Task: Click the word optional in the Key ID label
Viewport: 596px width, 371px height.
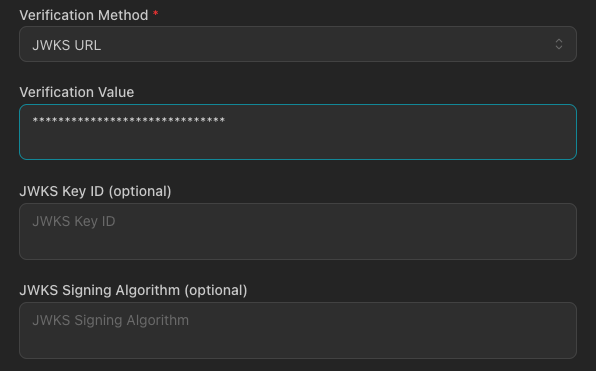Action: 140,191
